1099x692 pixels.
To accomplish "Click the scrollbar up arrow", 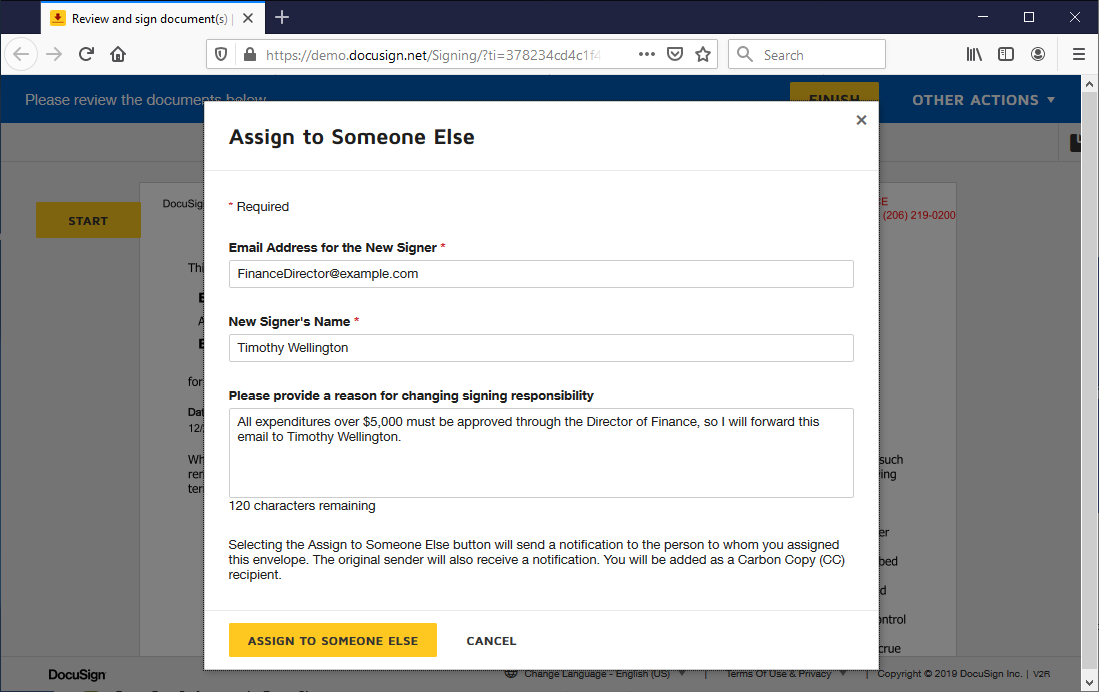I will click(1088, 83).
